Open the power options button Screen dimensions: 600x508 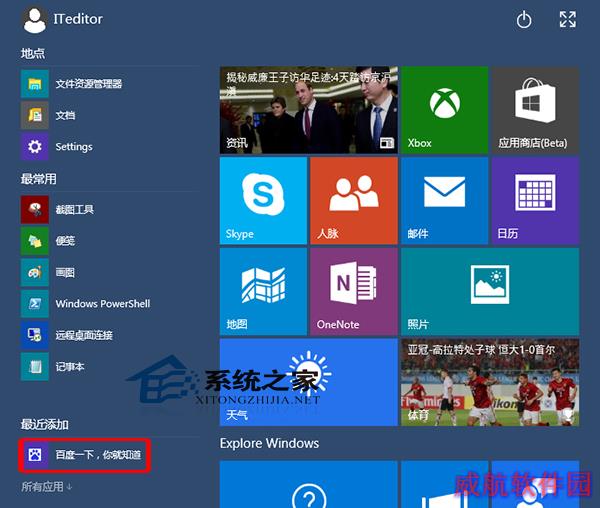[x=524, y=20]
